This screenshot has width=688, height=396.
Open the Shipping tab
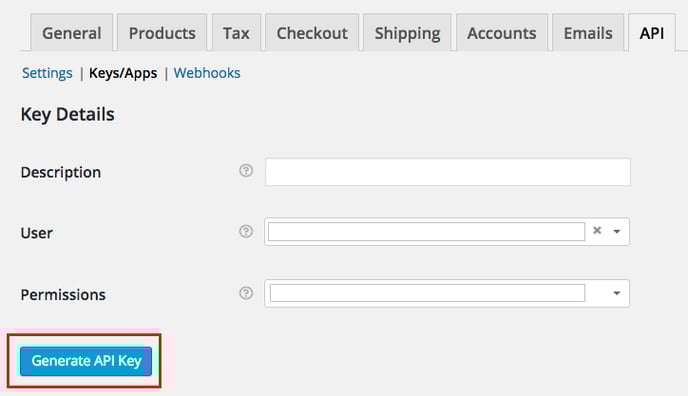pyautogui.click(x=407, y=33)
